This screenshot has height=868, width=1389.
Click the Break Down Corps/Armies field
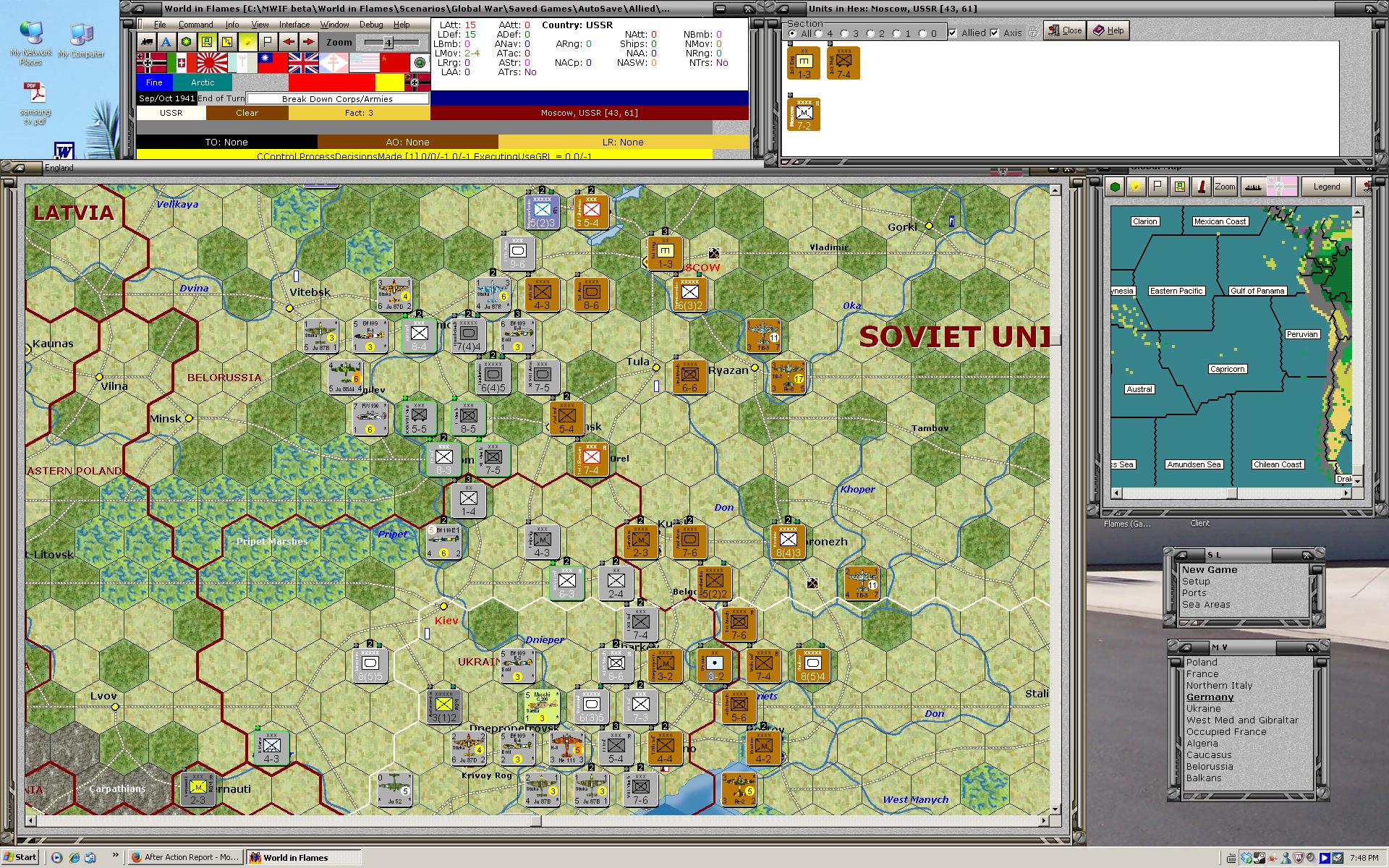[x=337, y=99]
